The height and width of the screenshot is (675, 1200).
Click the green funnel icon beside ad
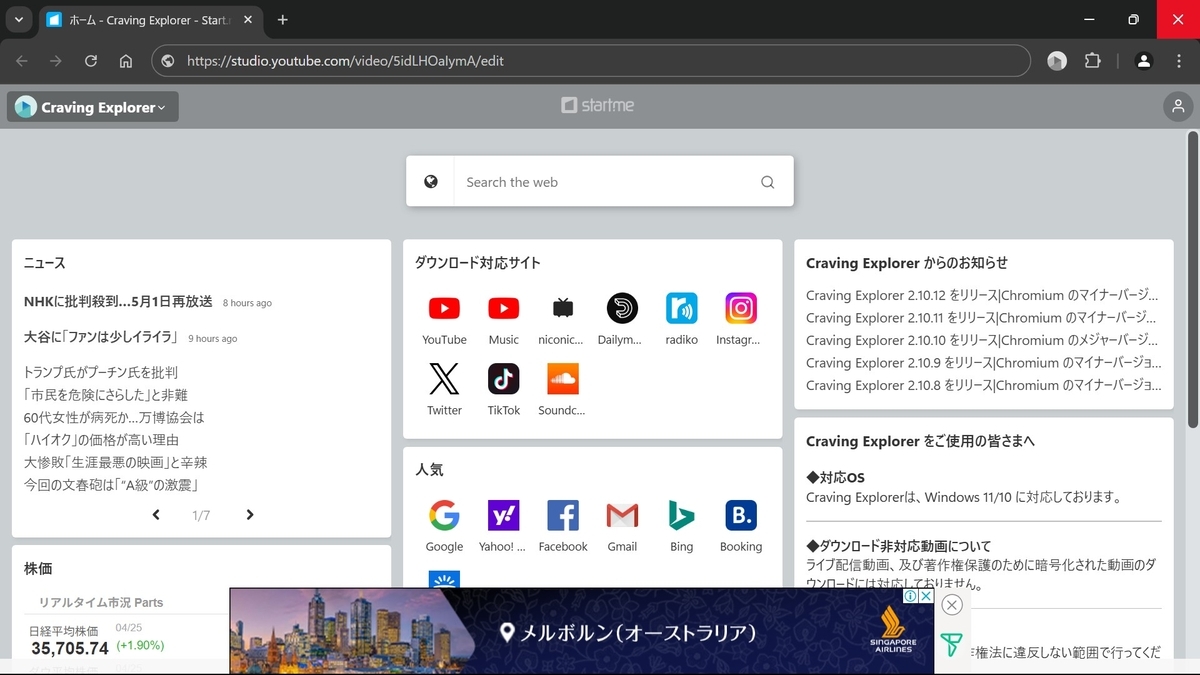(951, 644)
